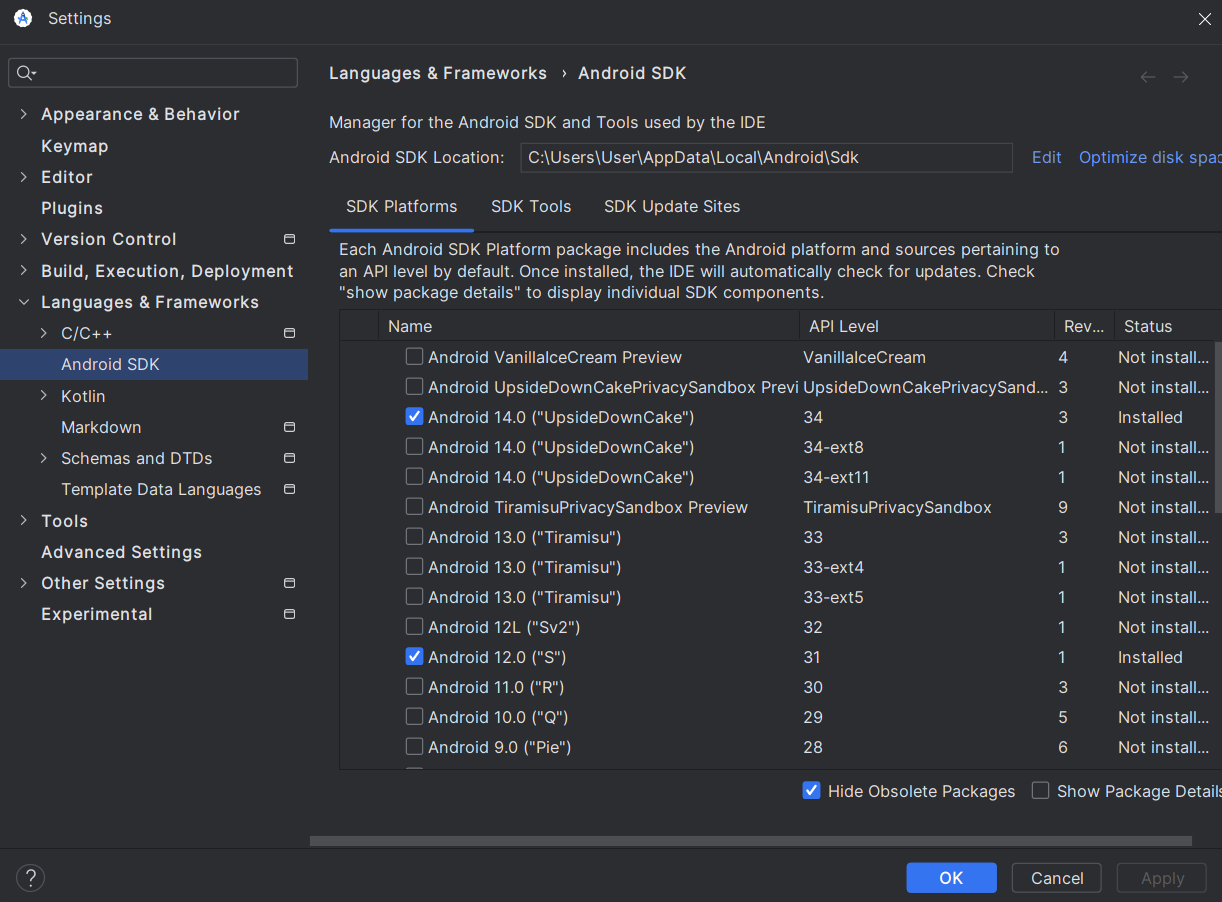
Task: Uncheck Android 12.0 ("S") checkbox
Action: (414, 657)
